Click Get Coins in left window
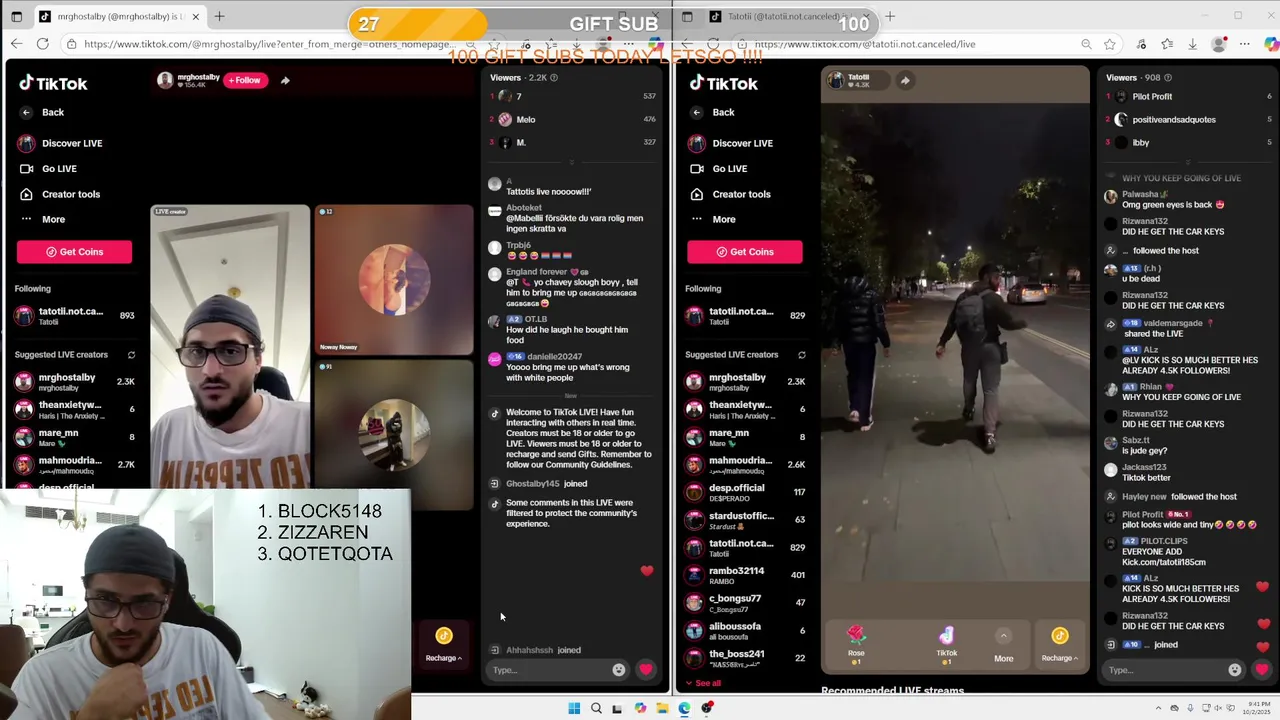 [74, 252]
